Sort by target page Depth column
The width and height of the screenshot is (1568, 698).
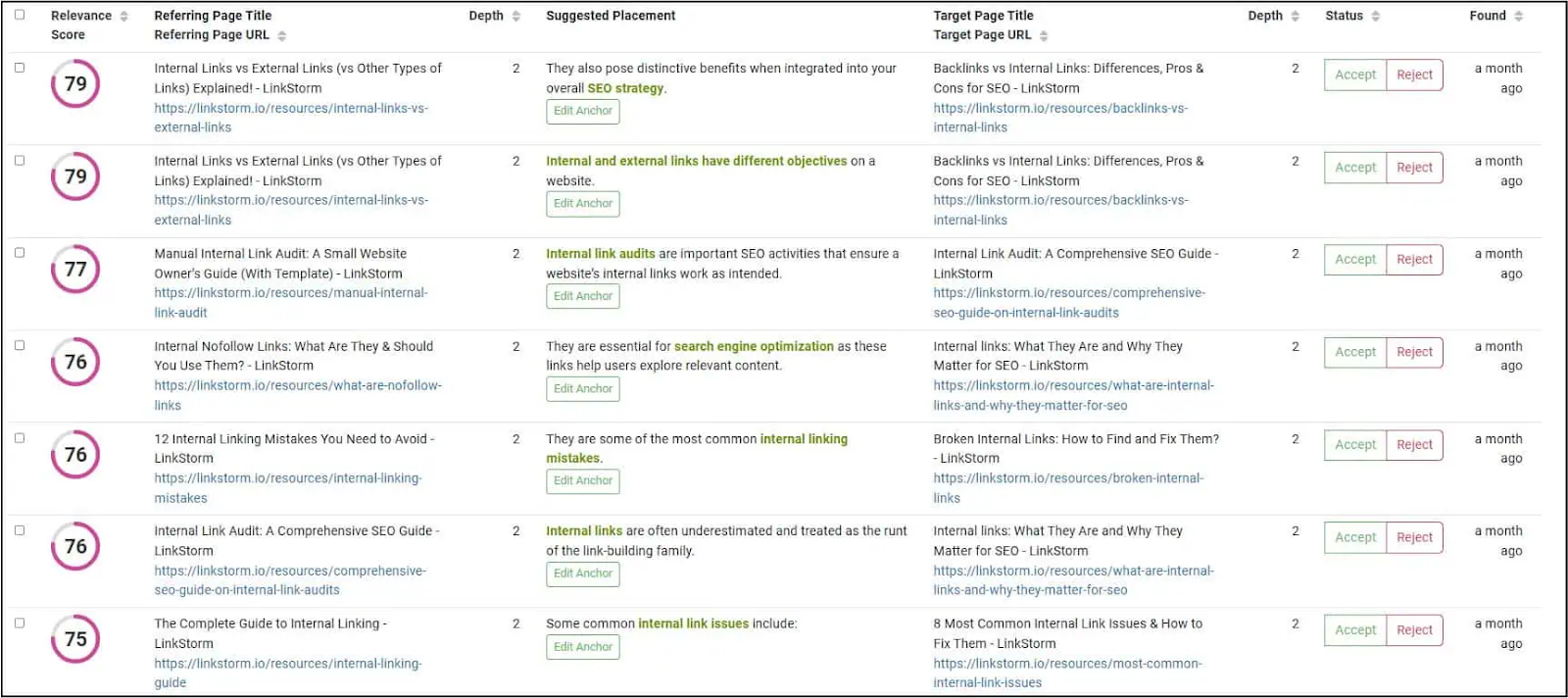(x=1295, y=17)
